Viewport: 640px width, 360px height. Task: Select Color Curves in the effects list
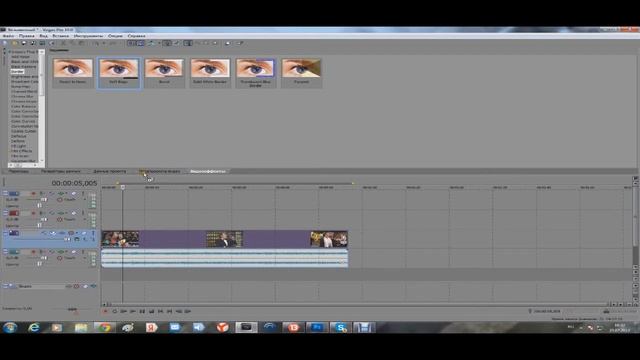tap(23, 121)
